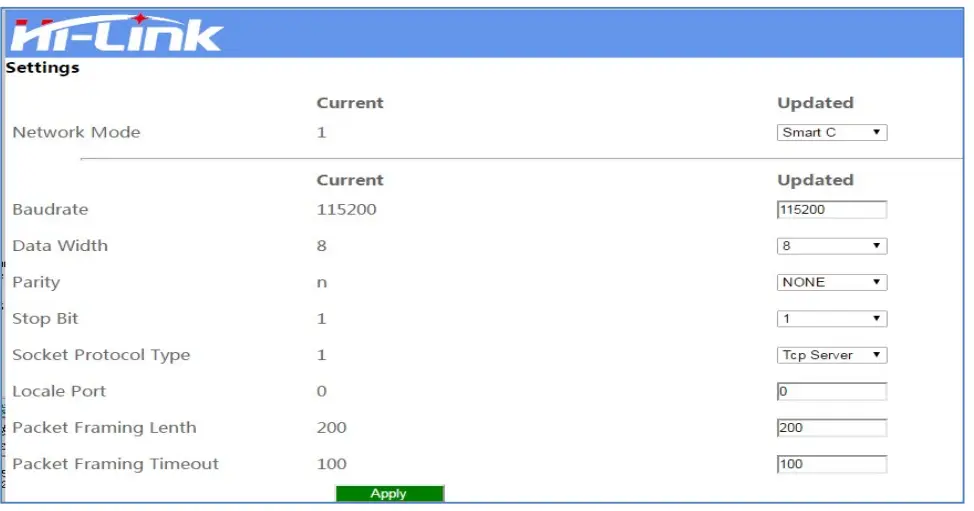Screen dimensions: 974x511
Task: Expand the Parity dropdown showing NONE
Action: [x=832, y=283]
